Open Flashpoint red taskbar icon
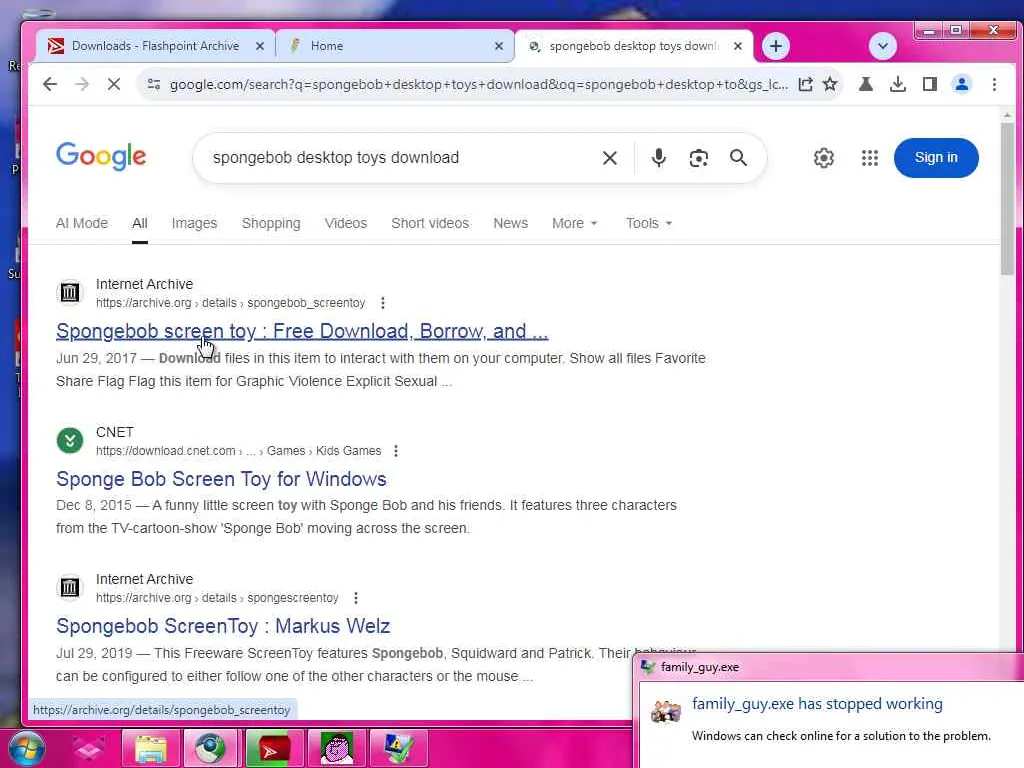 (274, 748)
